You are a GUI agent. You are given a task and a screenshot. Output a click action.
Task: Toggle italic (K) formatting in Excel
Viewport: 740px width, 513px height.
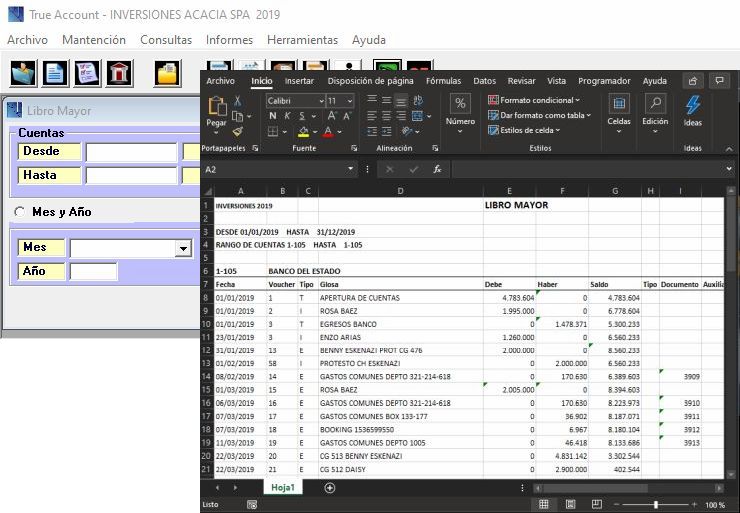(x=287, y=116)
